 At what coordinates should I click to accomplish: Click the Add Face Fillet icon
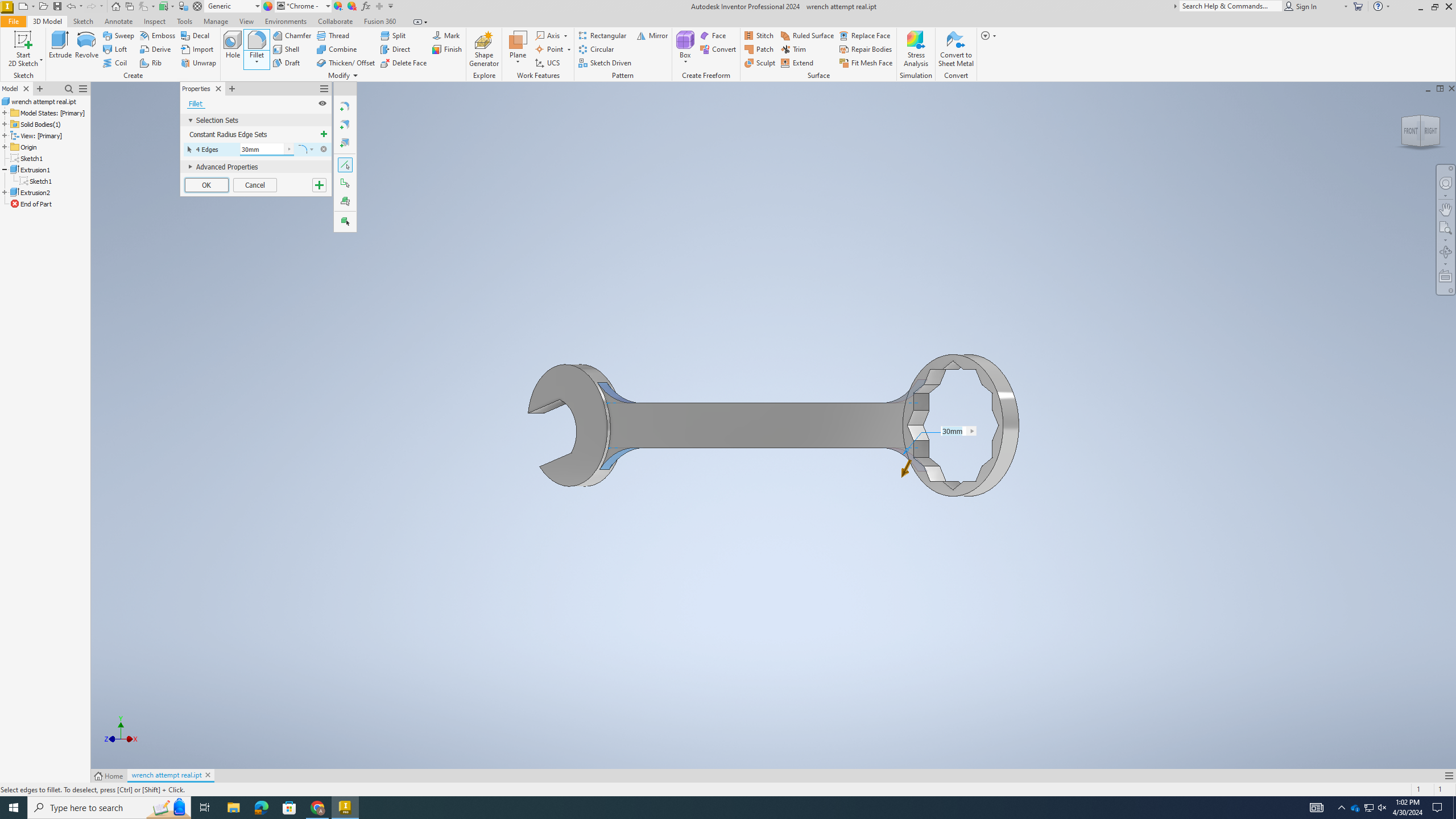345,125
